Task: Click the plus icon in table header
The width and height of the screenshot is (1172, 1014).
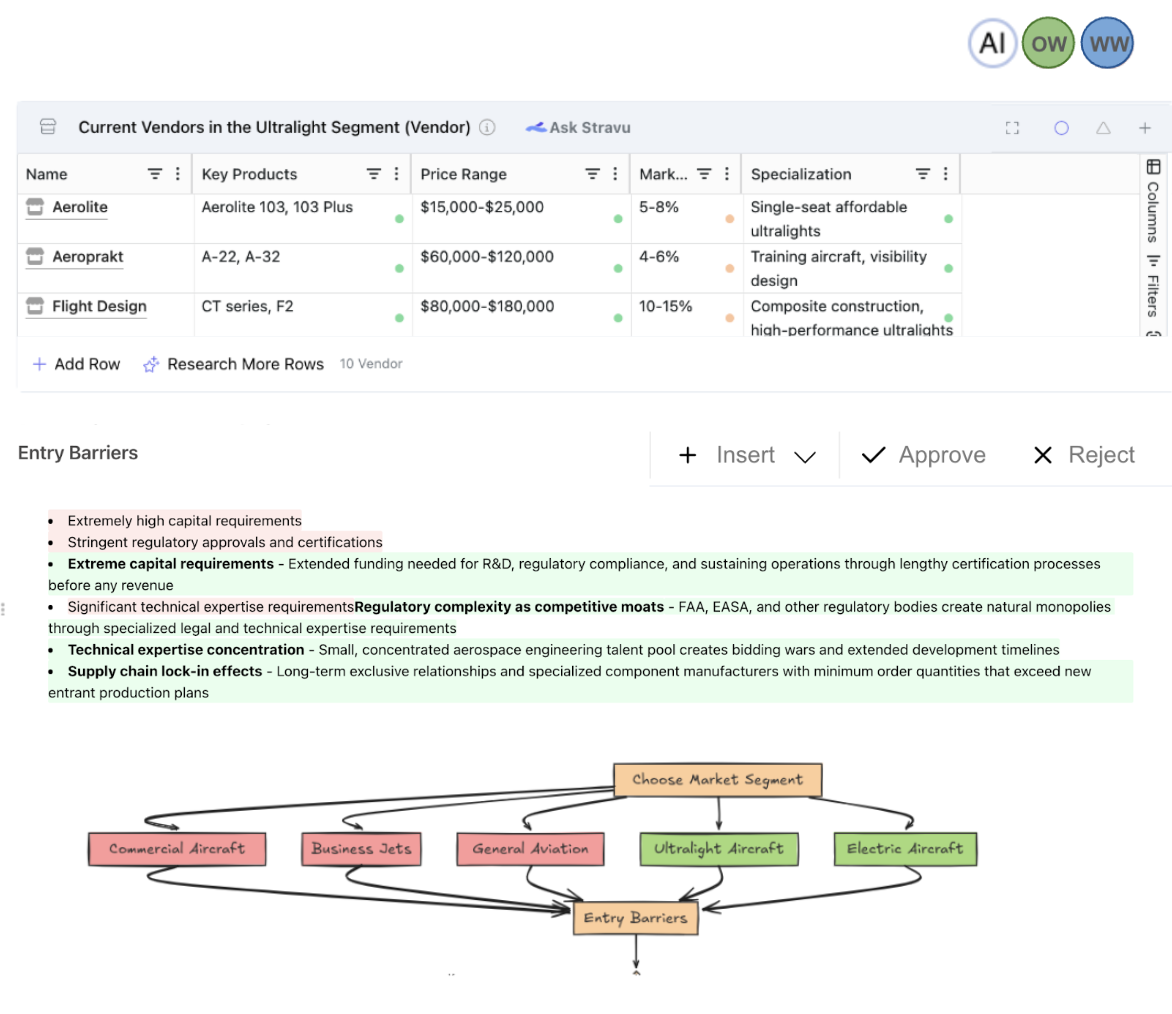Action: [x=1144, y=128]
